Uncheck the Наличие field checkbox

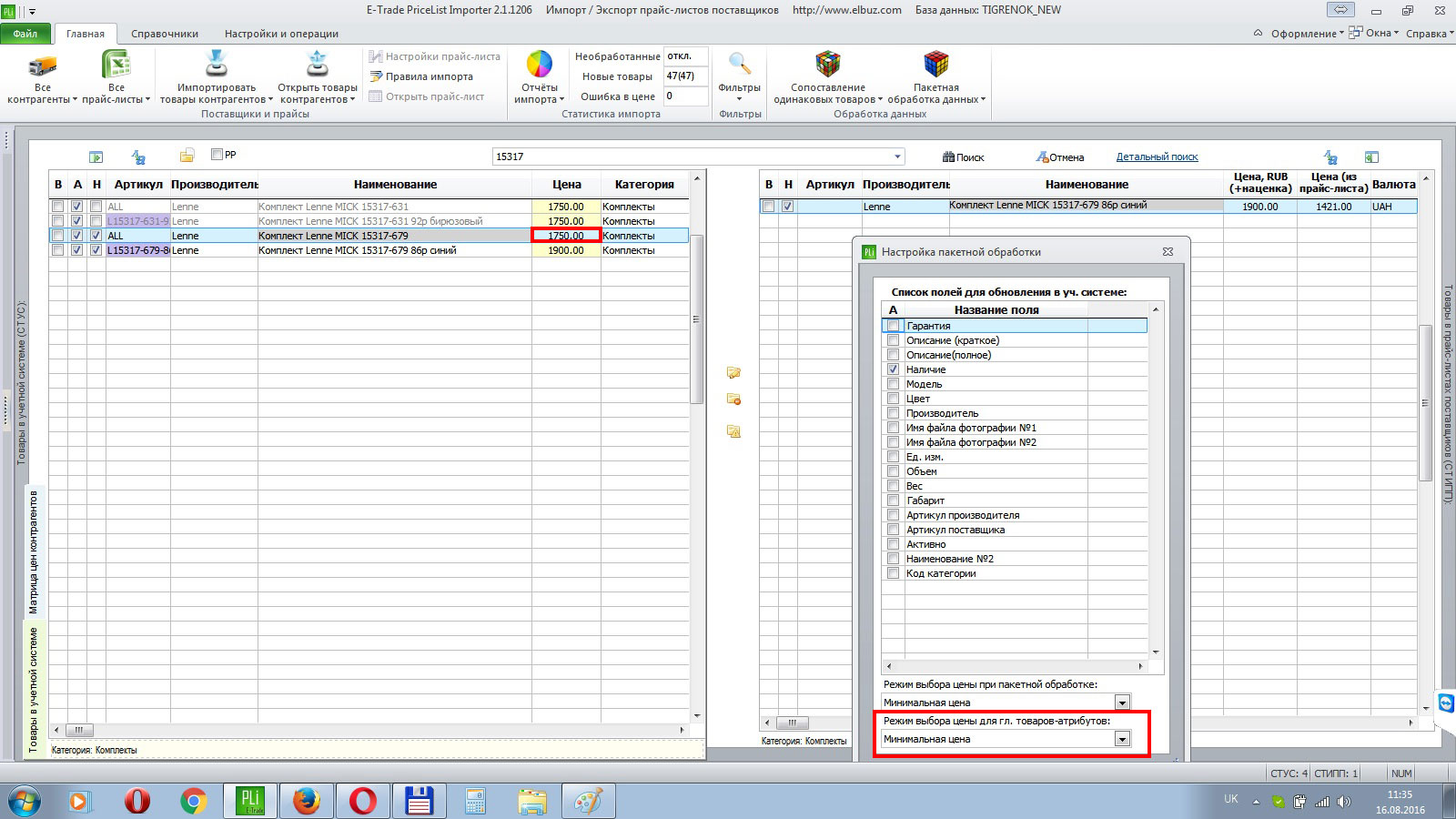[894, 369]
